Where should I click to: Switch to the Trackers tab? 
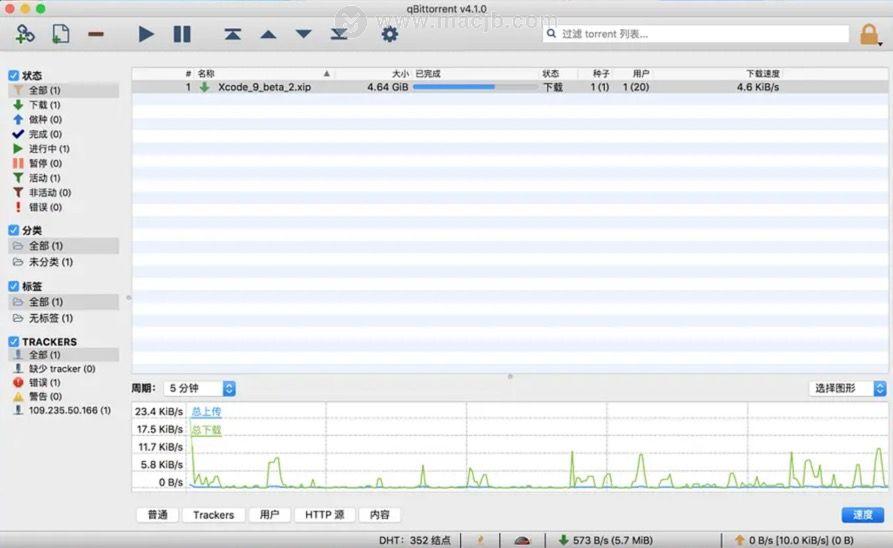pos(214,515)
